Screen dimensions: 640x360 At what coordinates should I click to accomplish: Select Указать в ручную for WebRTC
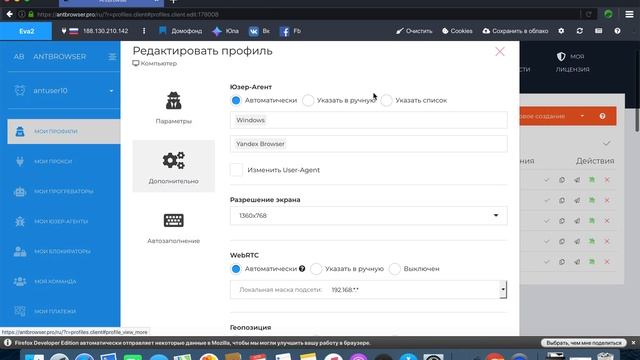pyautogui.click(x=316, y=269)
